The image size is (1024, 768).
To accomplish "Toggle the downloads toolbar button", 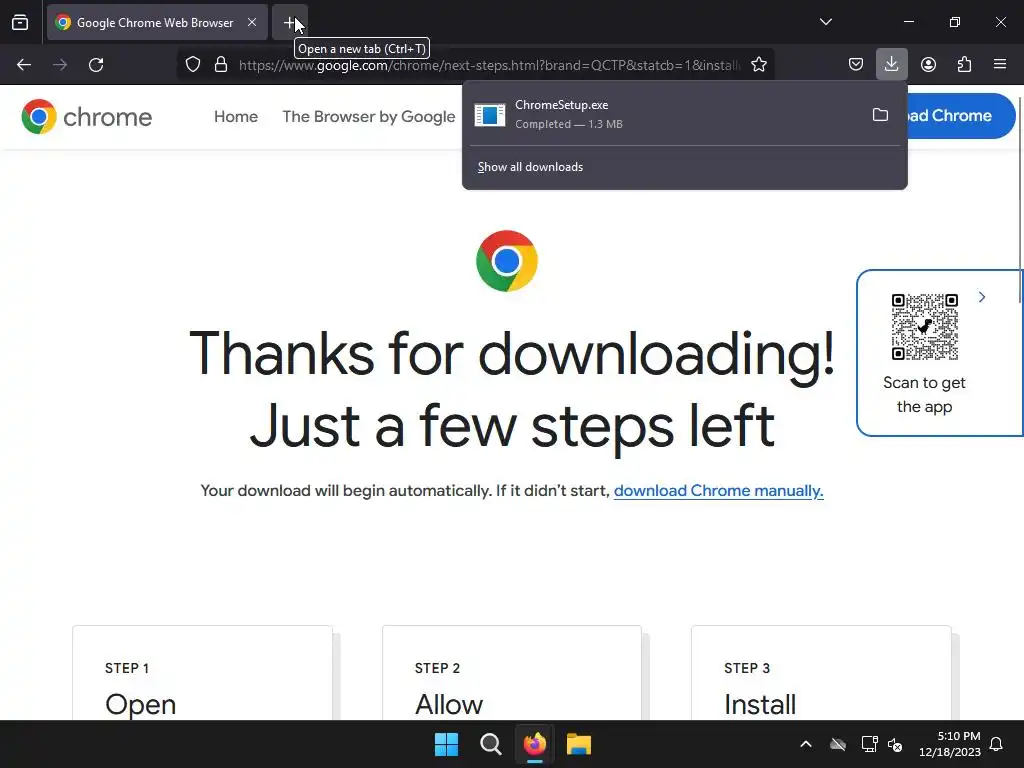I will [891, 65].
